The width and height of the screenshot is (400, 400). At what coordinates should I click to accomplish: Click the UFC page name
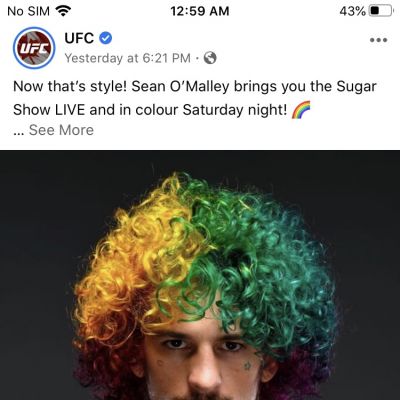coord(79,38)
